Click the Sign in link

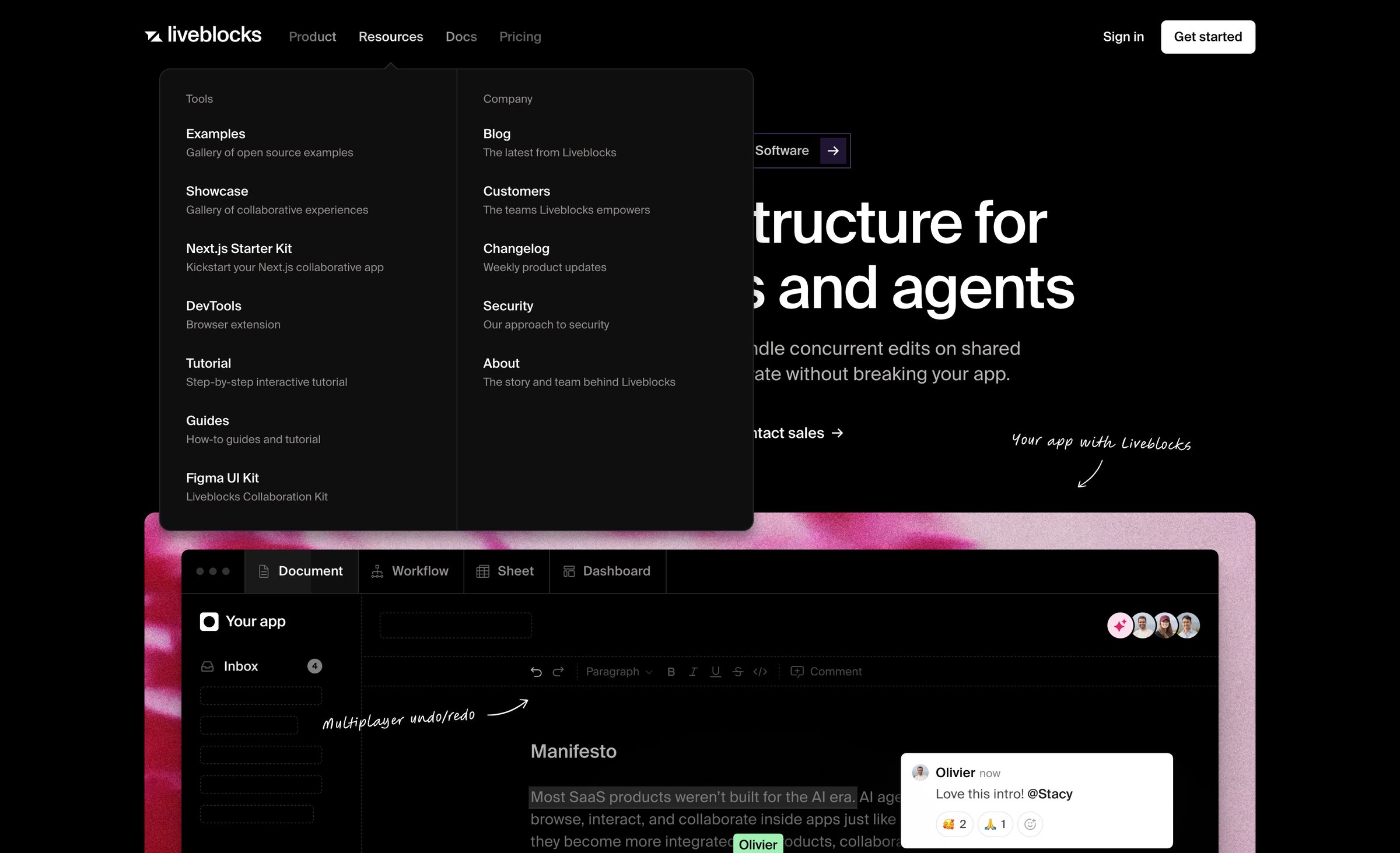(1123, 37)
